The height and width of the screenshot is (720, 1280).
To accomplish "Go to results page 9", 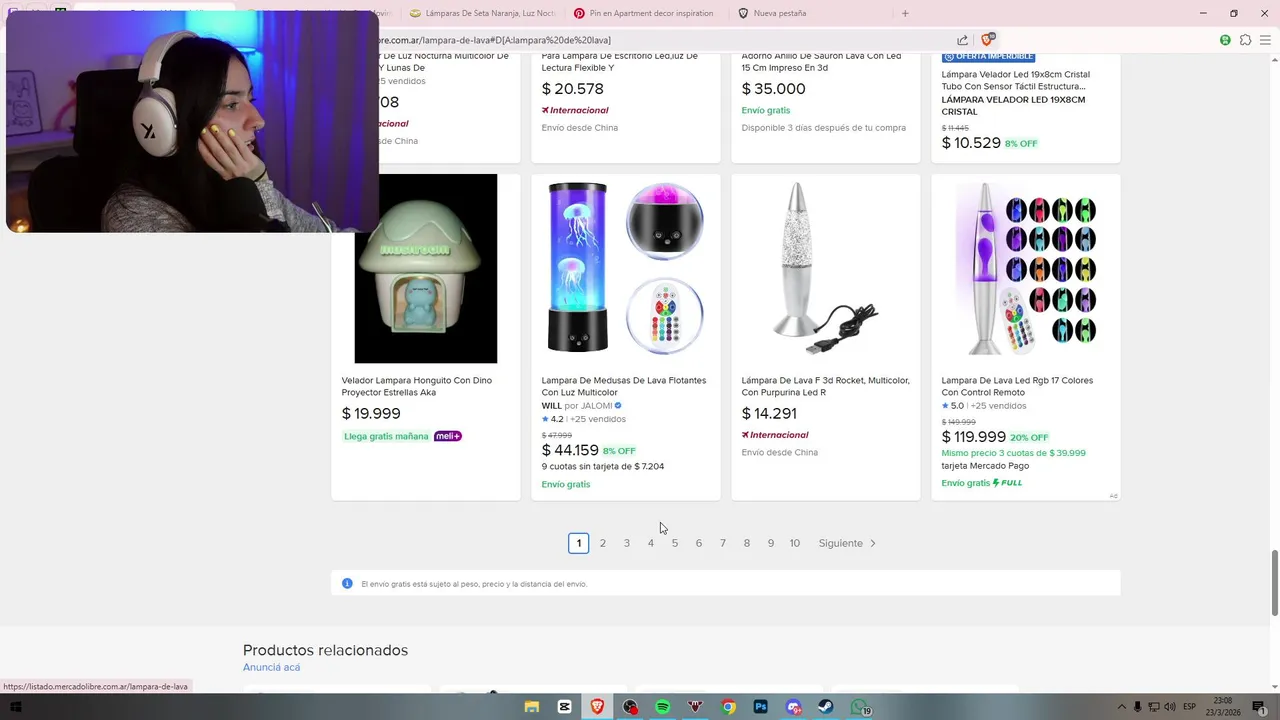I will pos(771,543).
